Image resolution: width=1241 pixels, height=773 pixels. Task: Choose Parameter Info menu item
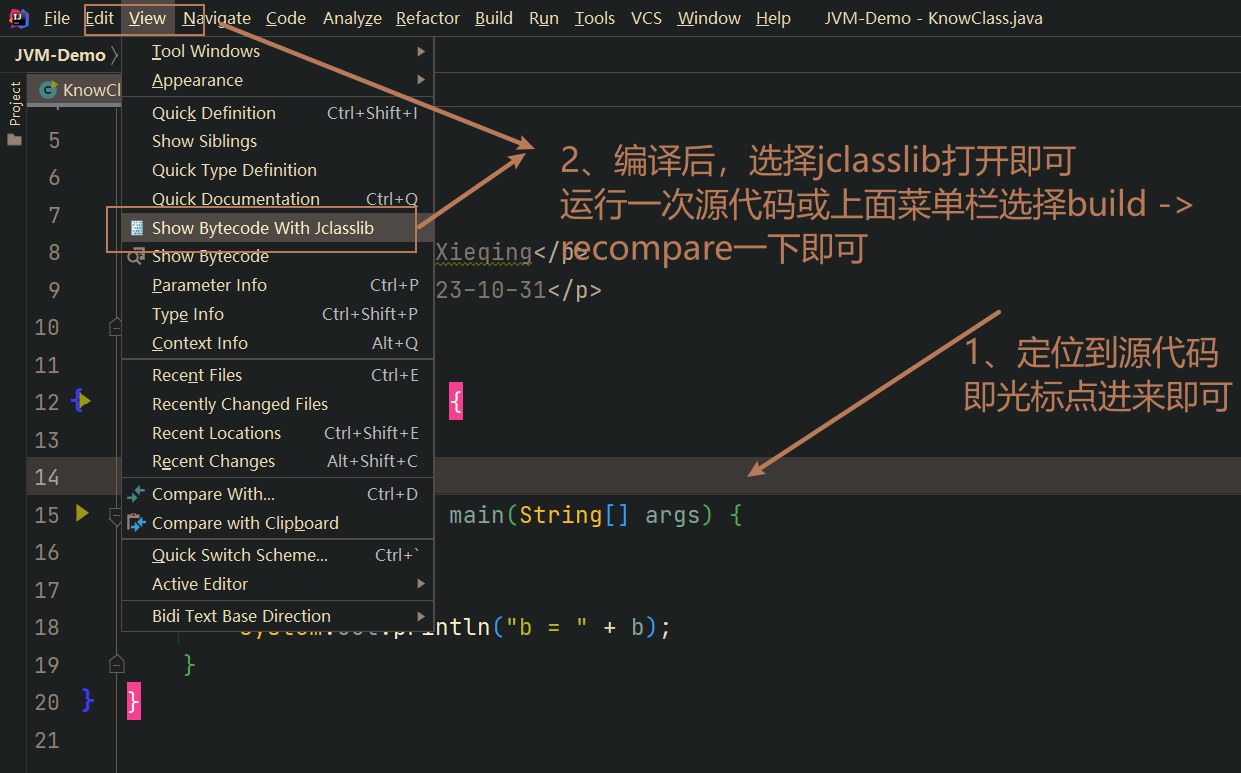coord(277,285)
